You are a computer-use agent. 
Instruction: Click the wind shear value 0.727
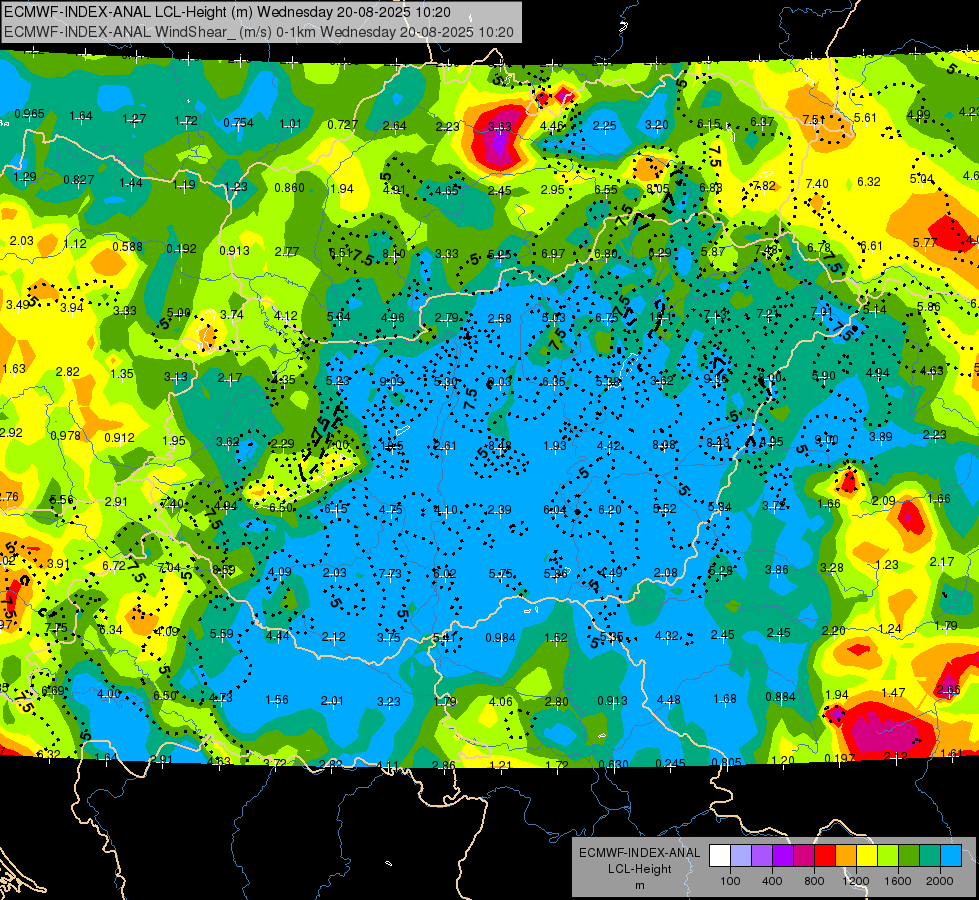coord(343,124)
